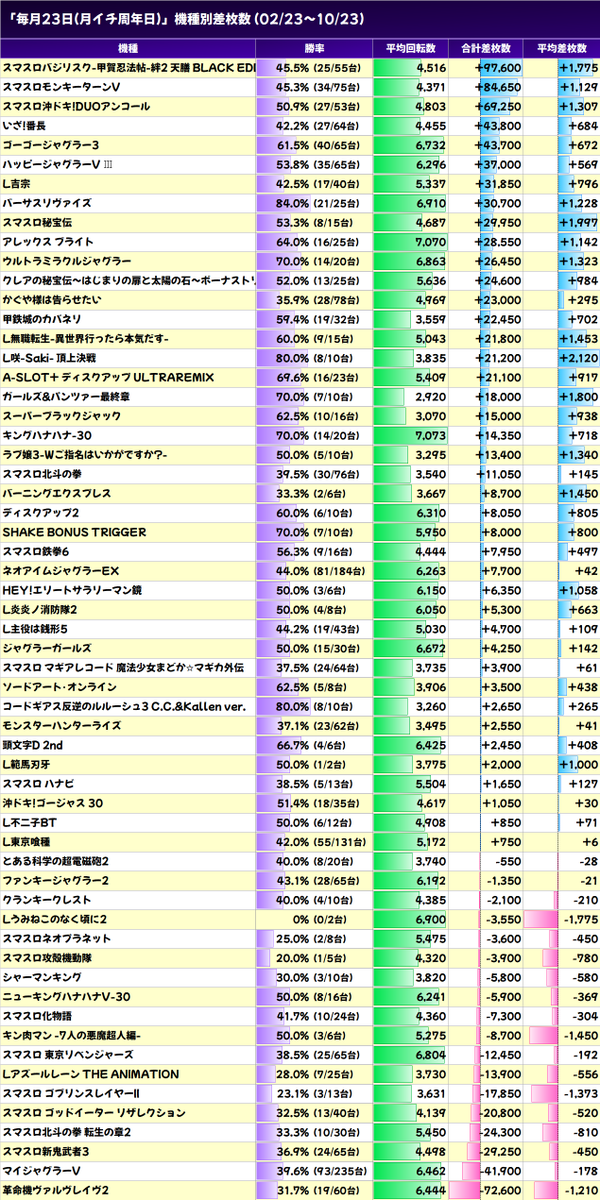This screenshot has height=1200, width=600.
Task: Select the バーサスリヴァイズ machine name
Action: click(49, 203)
